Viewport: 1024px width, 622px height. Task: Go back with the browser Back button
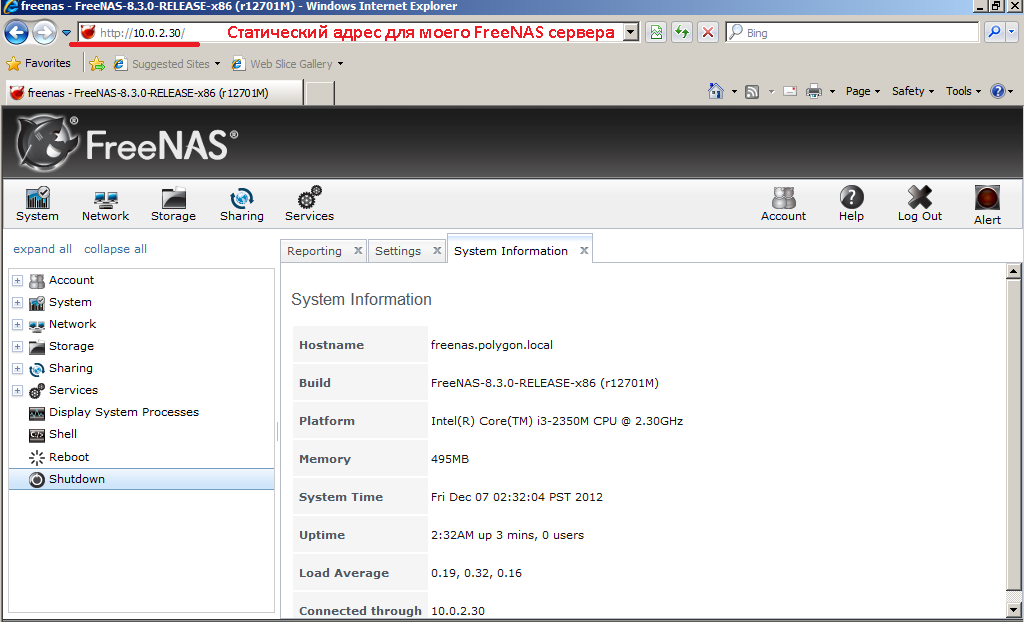point(16,32)
